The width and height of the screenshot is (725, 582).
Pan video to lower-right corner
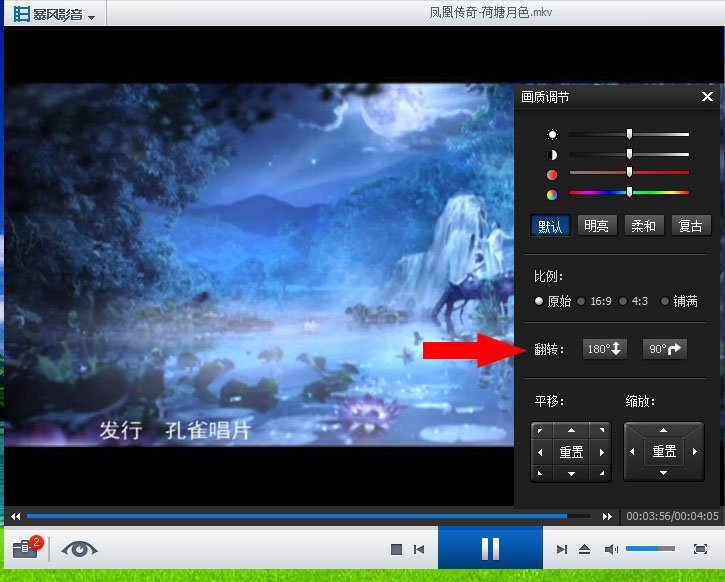(602, 473)
